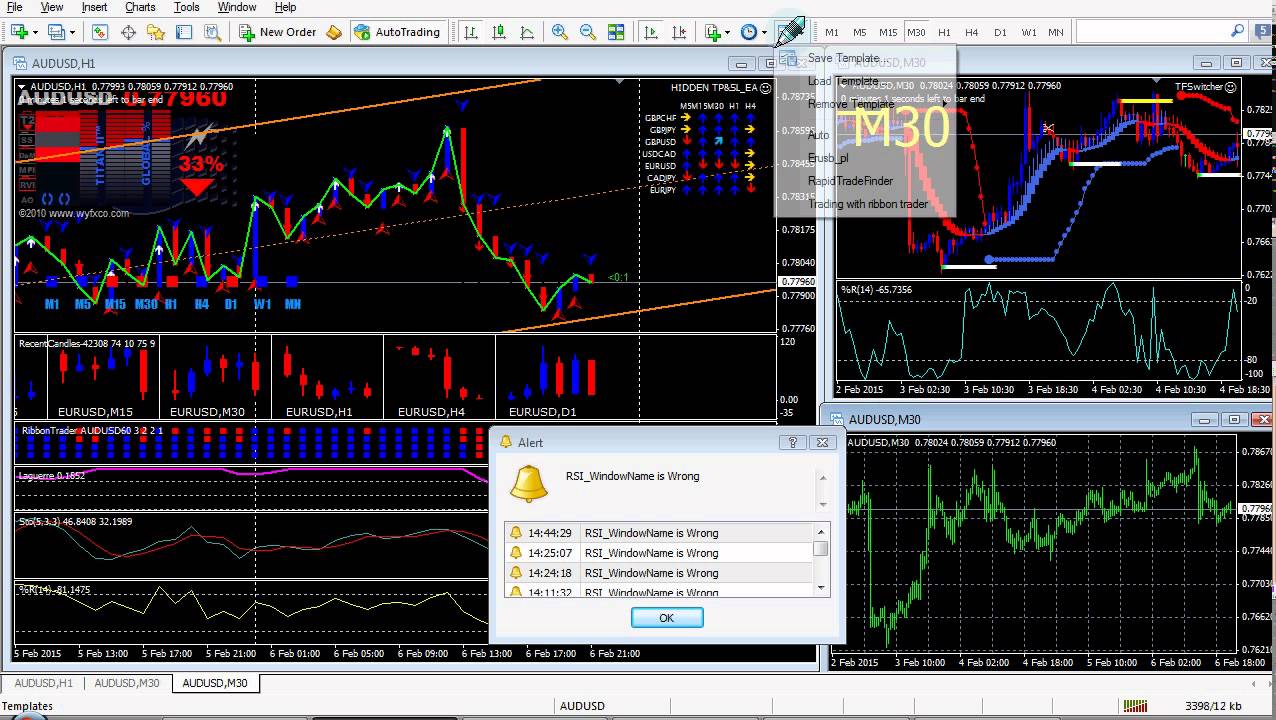
Task: Open the Navigator folder-star icon
Action: click(156, 32)
